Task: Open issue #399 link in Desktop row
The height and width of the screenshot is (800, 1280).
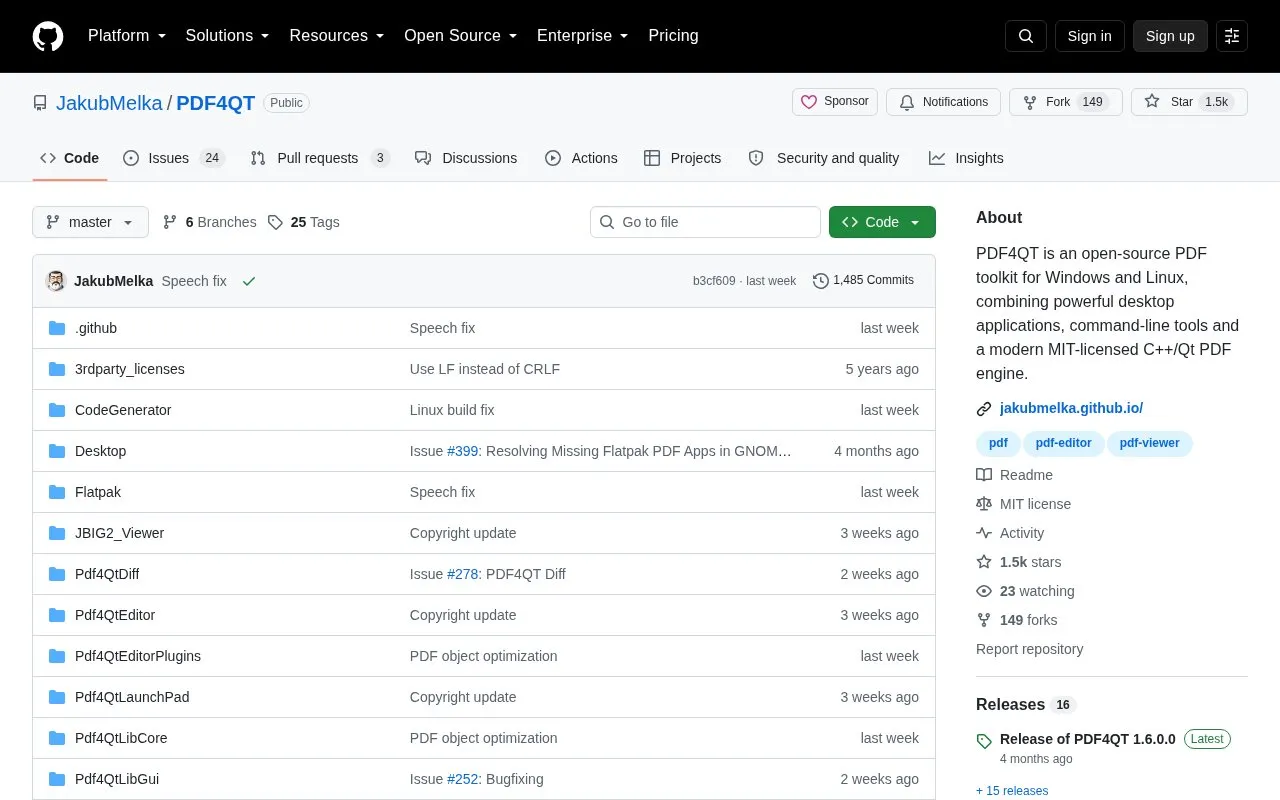Action: 463,451
